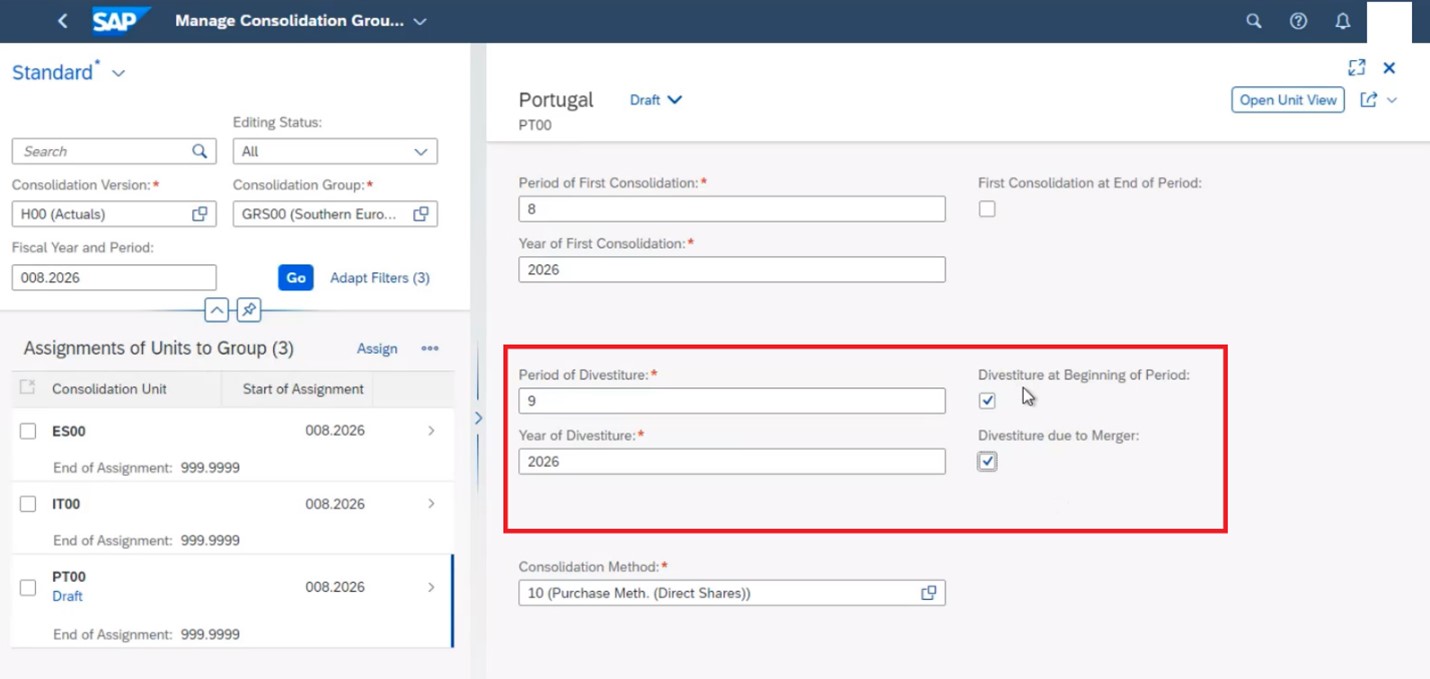The image size is (1430, 679).
Task: Toggle Divestiture due to Merger checkbox
Action: (987, 462)
